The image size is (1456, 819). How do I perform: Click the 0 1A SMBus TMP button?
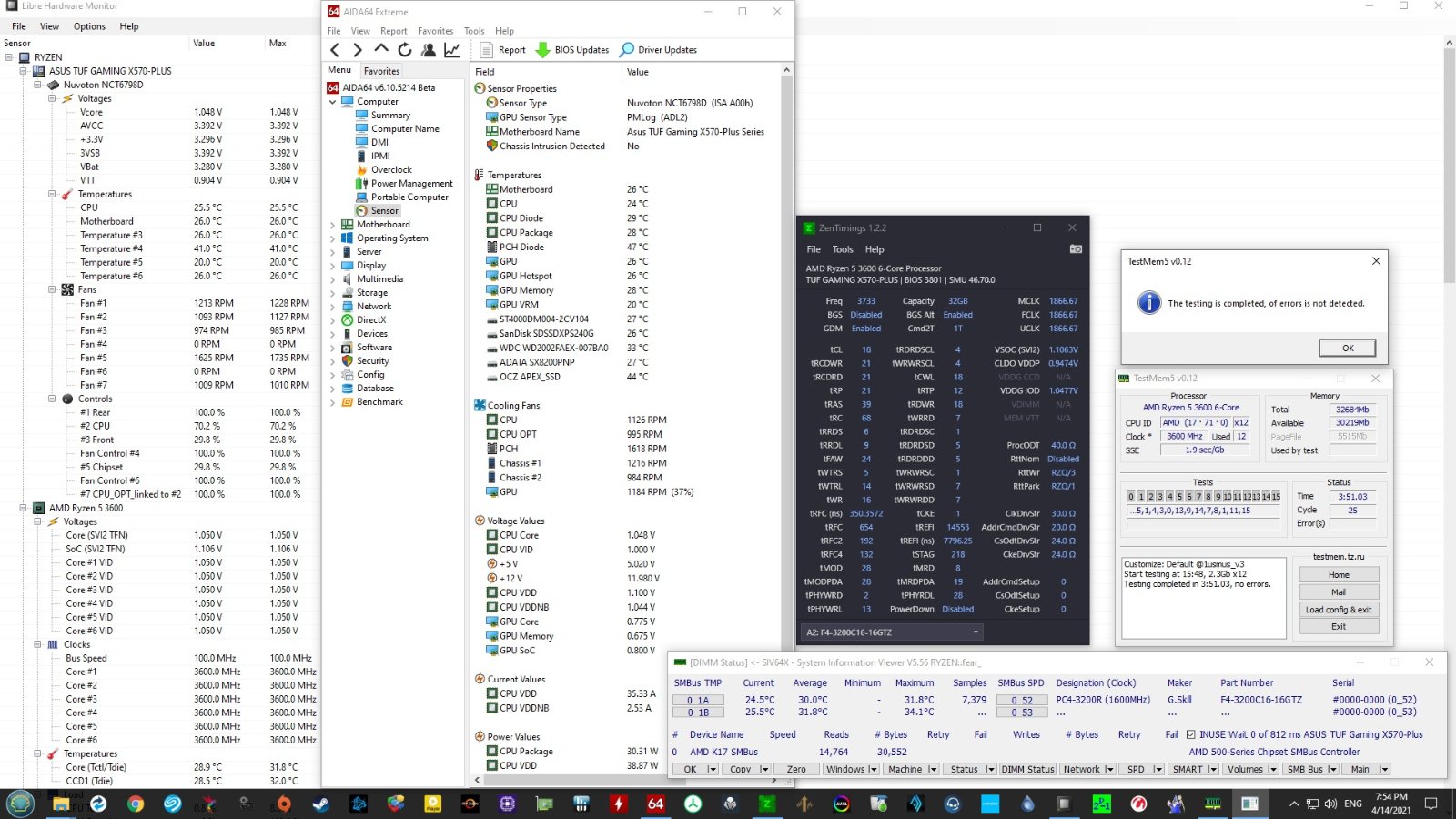point(698,701)
